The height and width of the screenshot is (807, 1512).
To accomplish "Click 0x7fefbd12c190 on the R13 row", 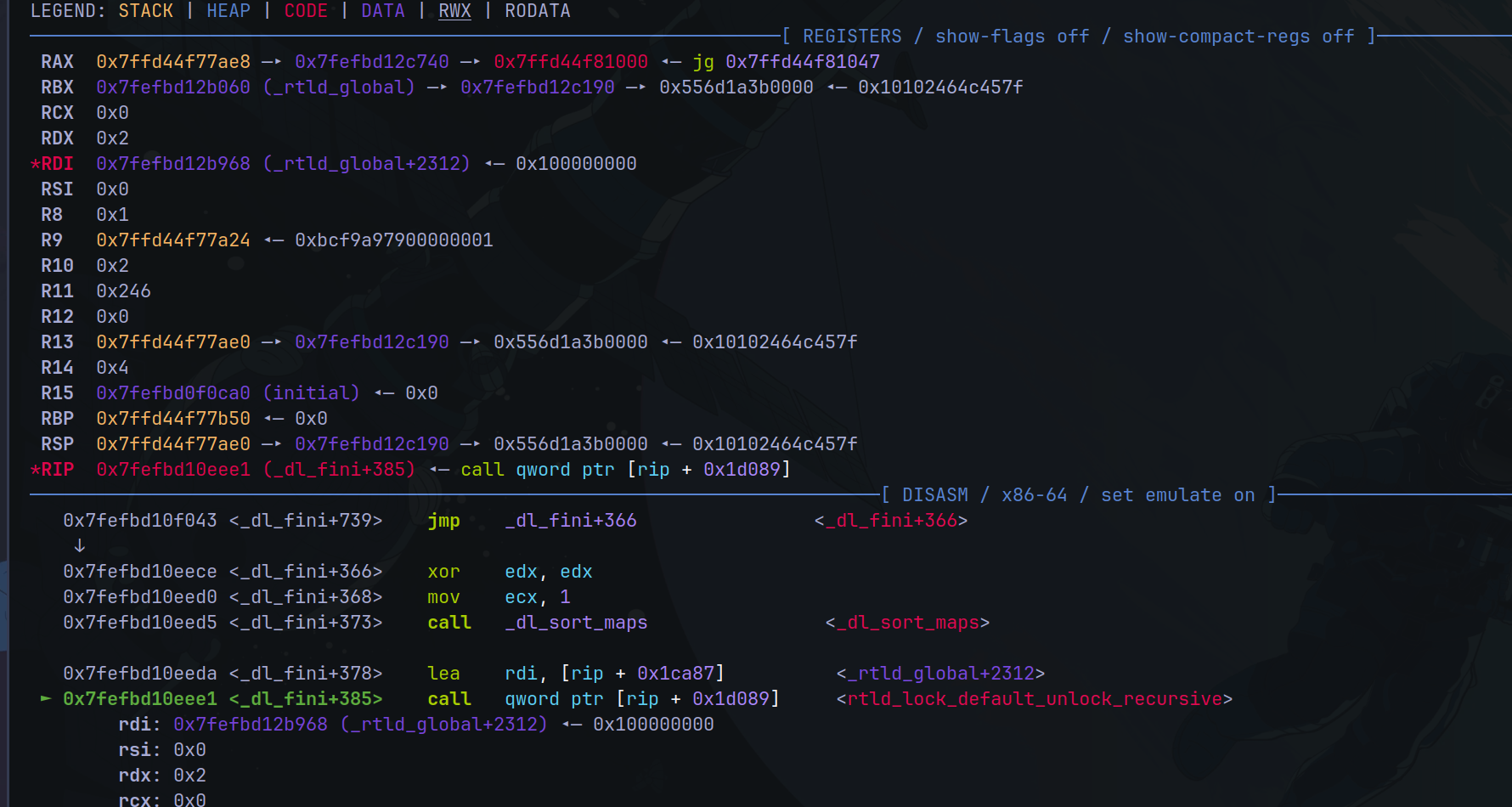I will (x=372, y=342).
